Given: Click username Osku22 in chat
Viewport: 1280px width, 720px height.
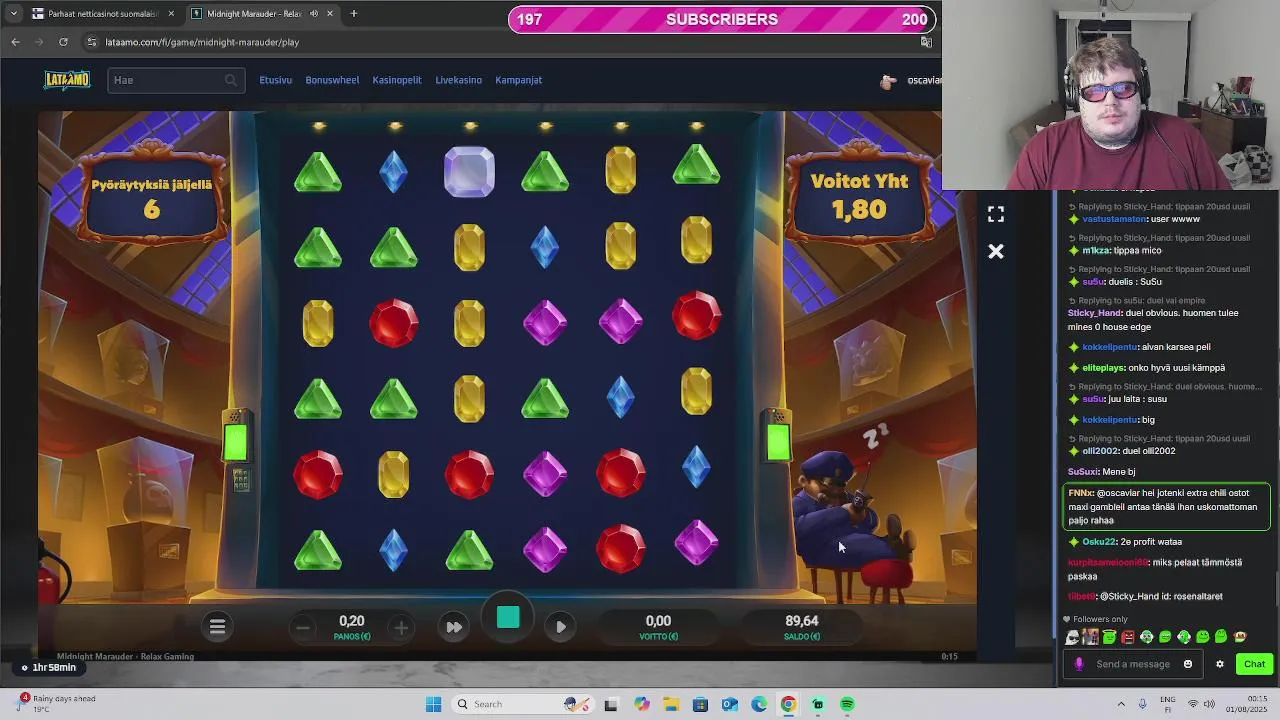Looking at the screenshot, I should [x=1098, y=542].
